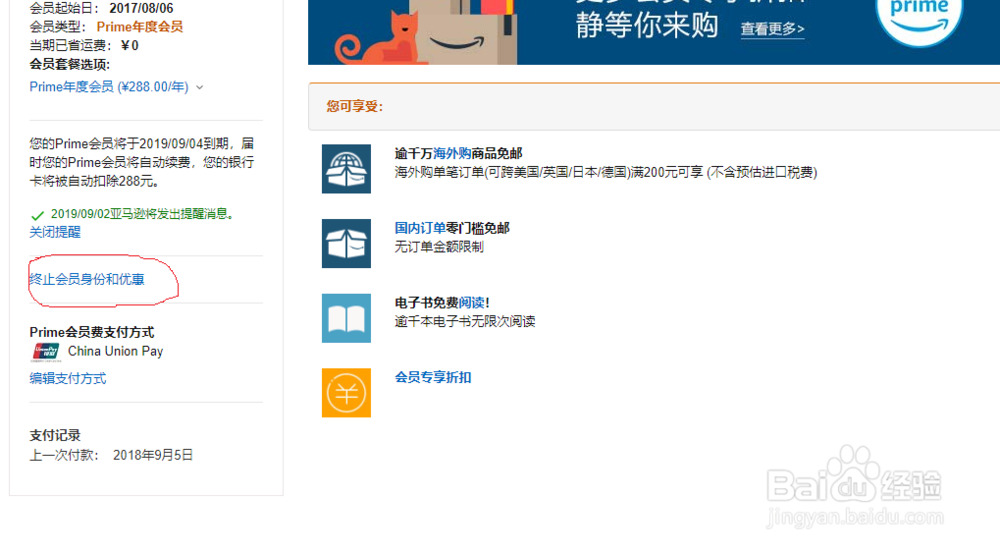Click the 当期已省运费 ¥0 line
Image resolution: width=1000 pixels, height=552 pixels.
click(84, 45)
